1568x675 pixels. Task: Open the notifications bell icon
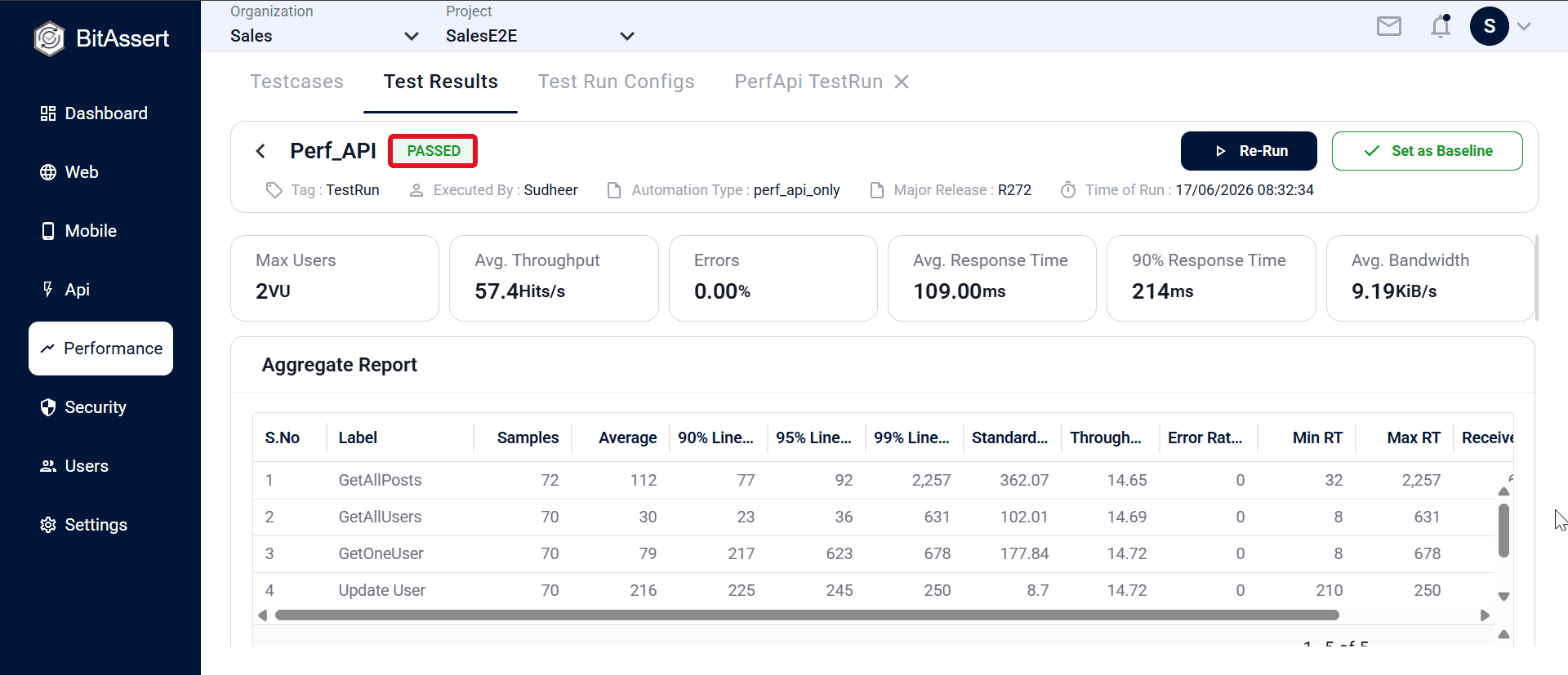1441,26
